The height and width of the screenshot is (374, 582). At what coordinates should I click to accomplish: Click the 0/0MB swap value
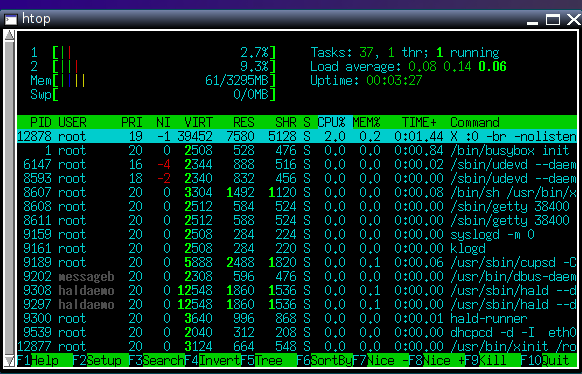(x=251, y=94)
